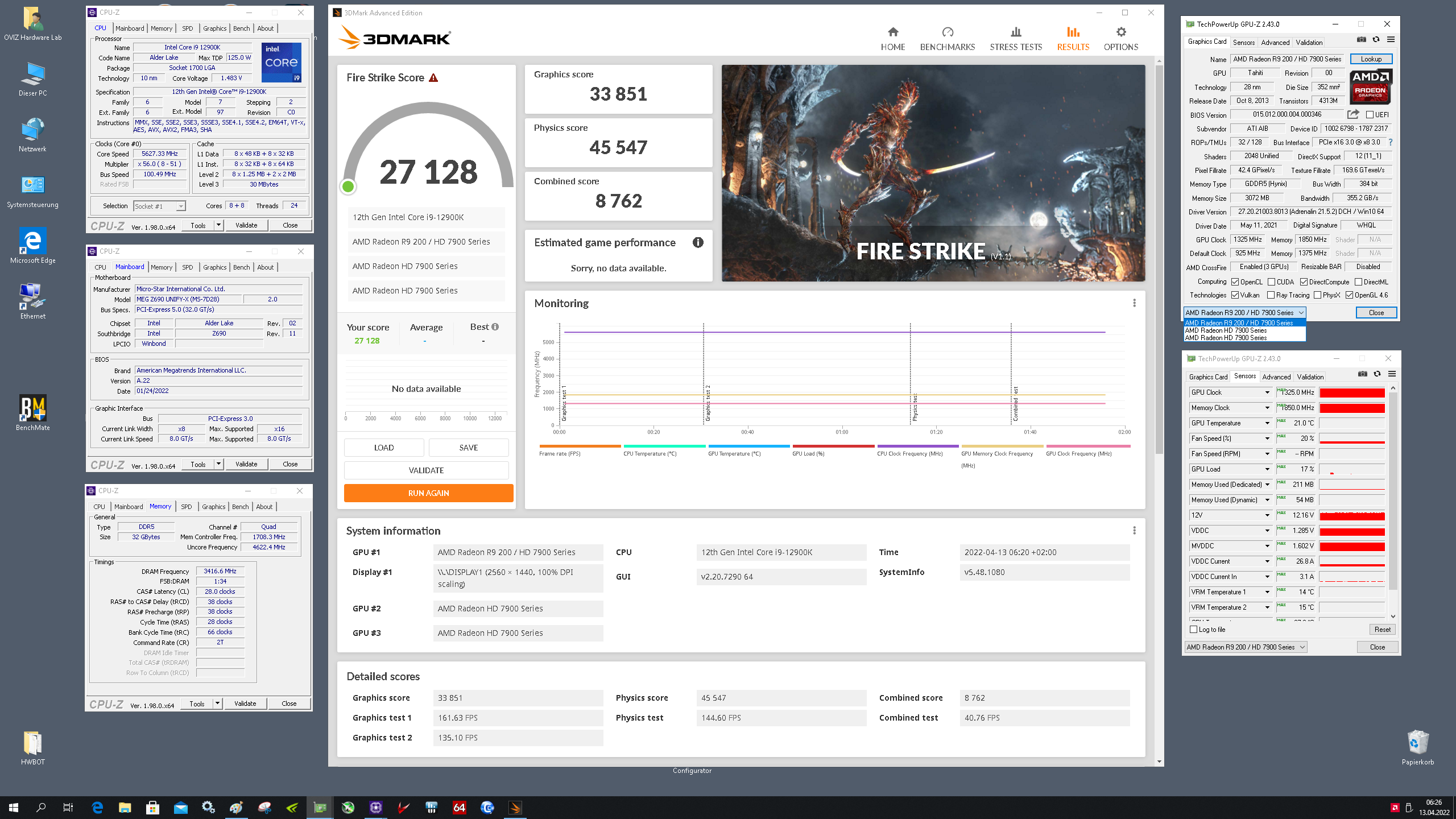This screenshot has width=1456, height=819.
Task: Open OVIZ Hardware Lab desktop icon
Action: 32,24
